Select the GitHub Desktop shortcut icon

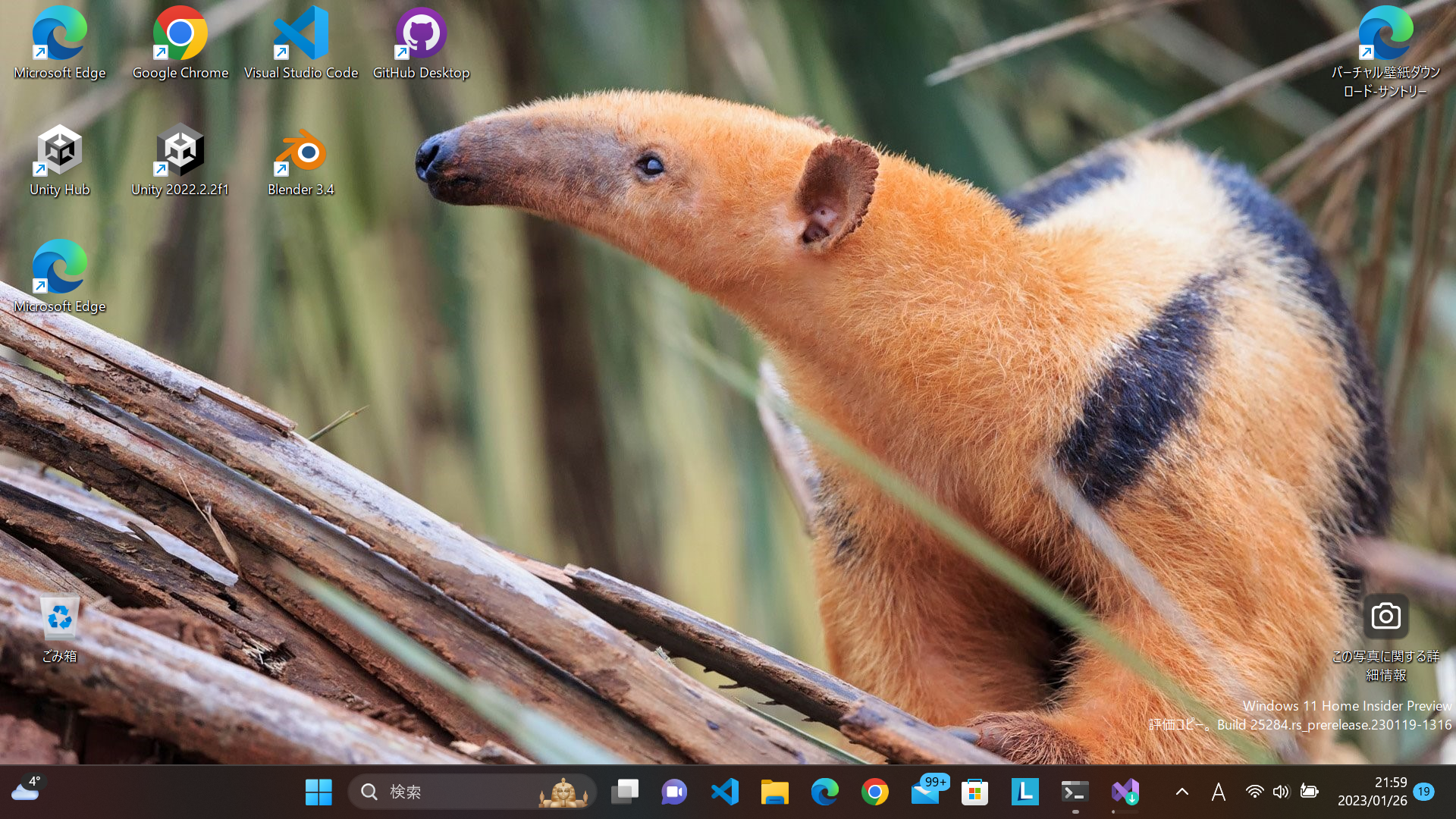click(x=421, y=43)
